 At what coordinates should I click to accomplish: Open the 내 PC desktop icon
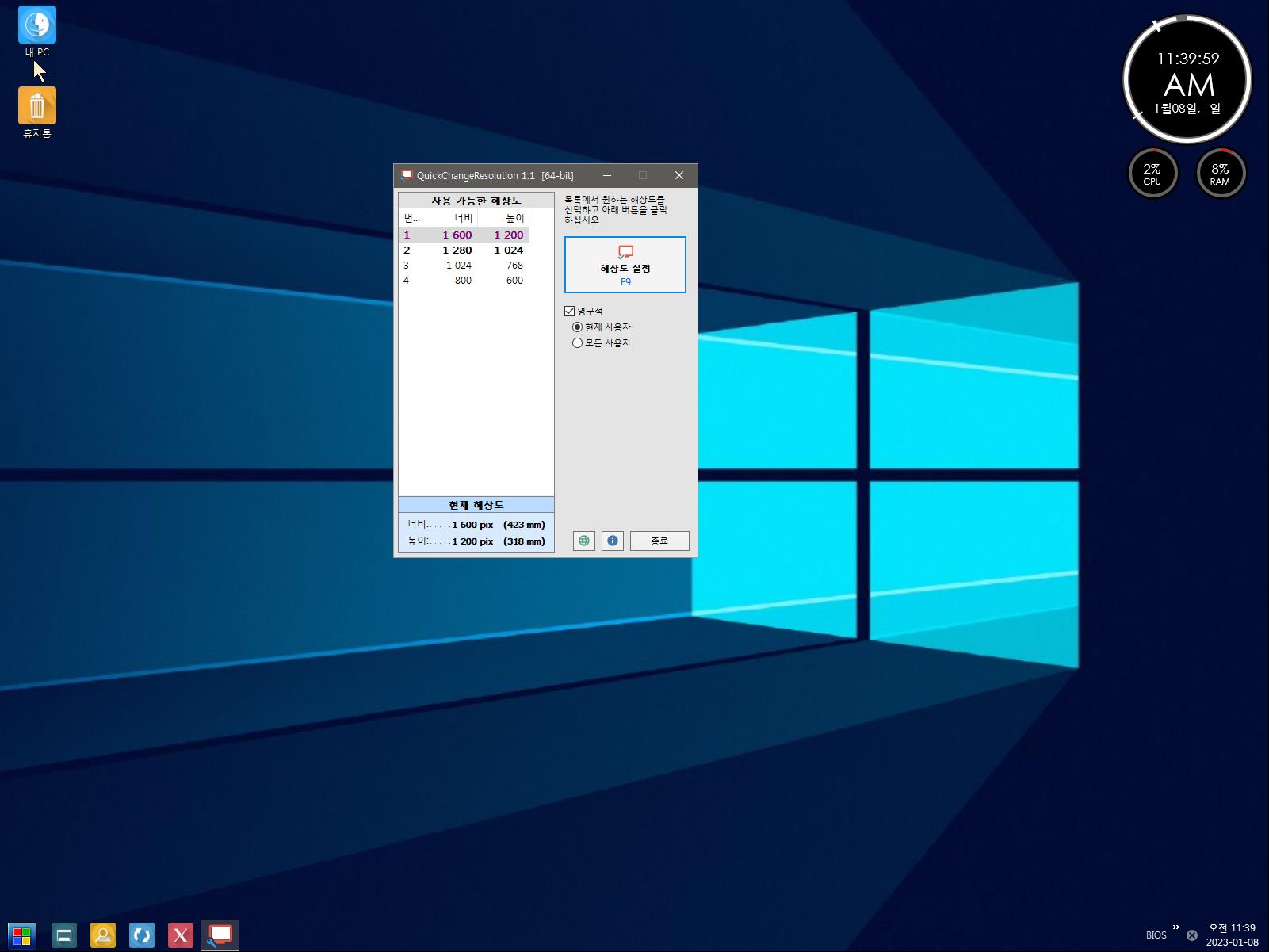coord(36,32)
